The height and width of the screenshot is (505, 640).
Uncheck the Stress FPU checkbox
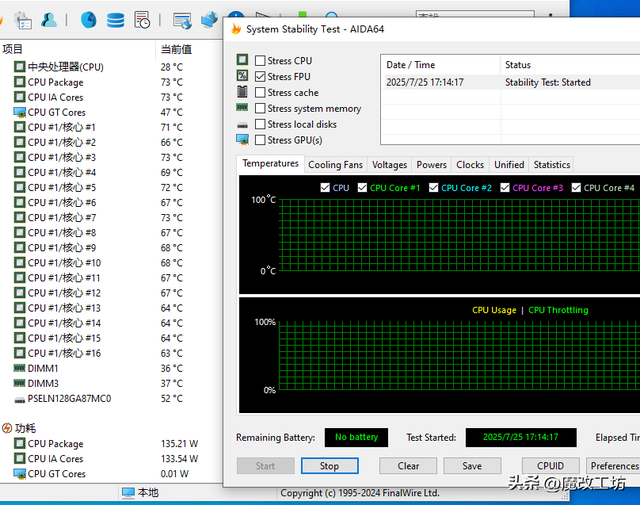260,76
